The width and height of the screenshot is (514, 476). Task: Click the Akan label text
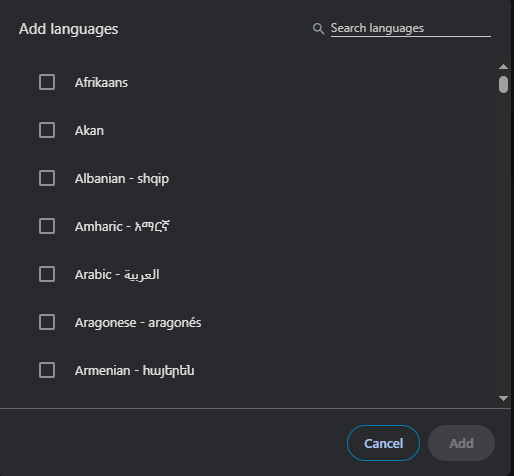(89, 131)
